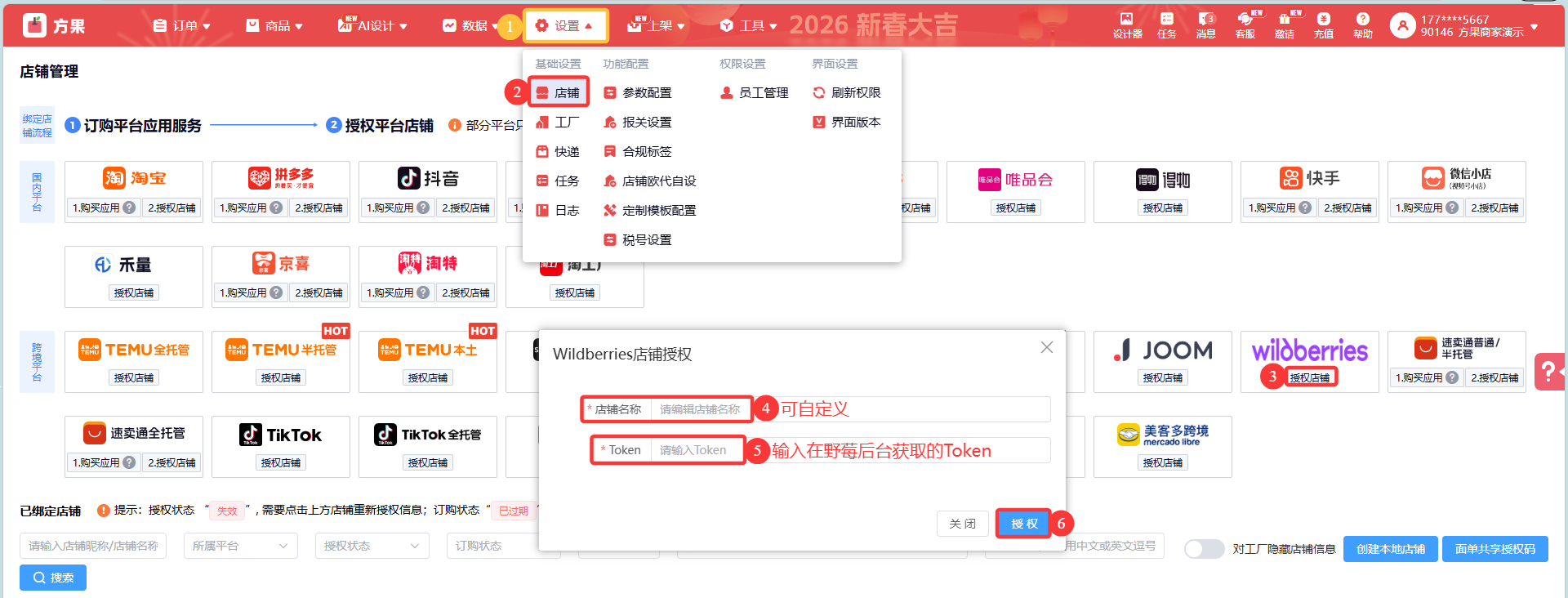Open the account dropdown arrow
1568x598 pixels.
tap(1535, 26)
